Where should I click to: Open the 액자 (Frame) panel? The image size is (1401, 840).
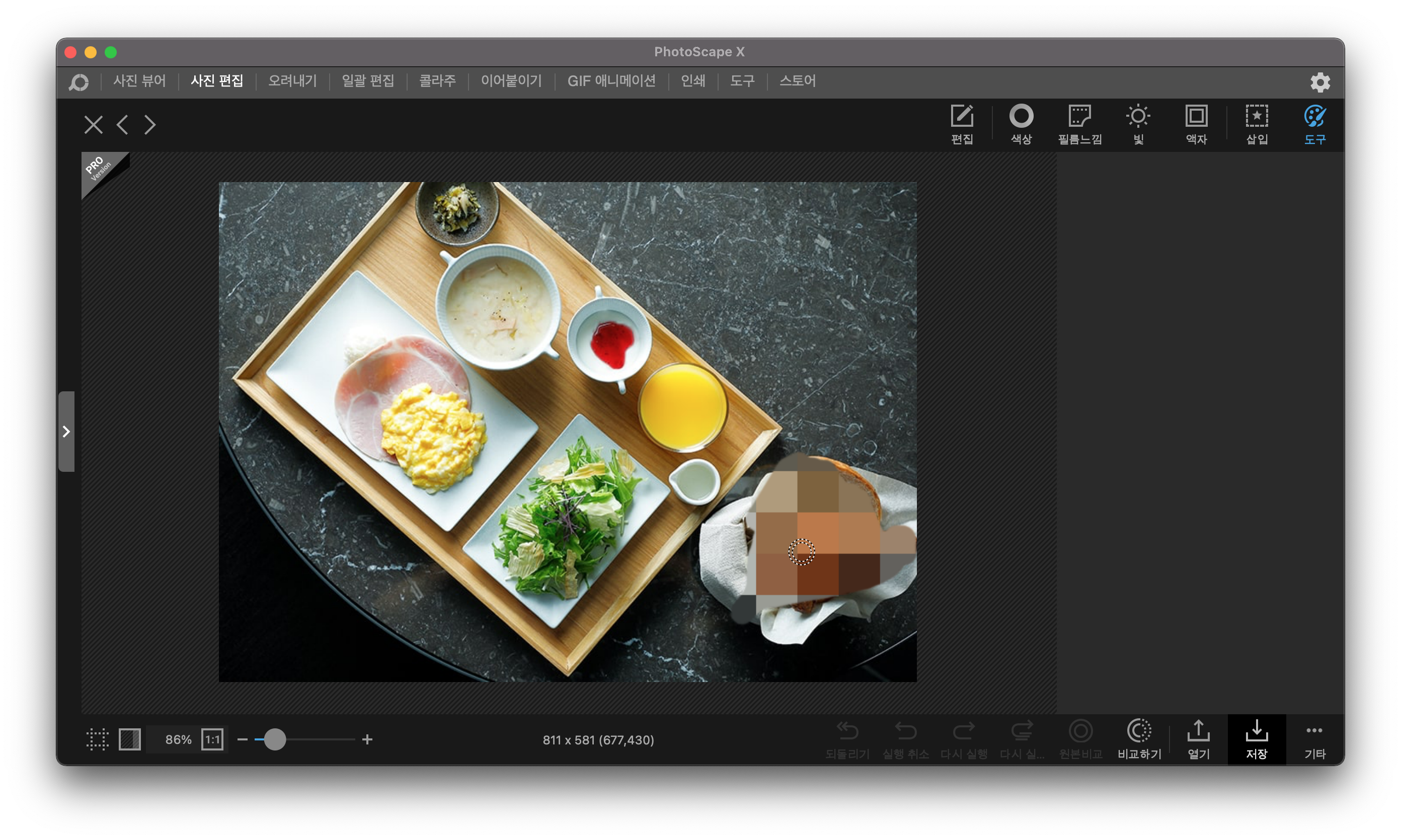[x=1196, y=117]
